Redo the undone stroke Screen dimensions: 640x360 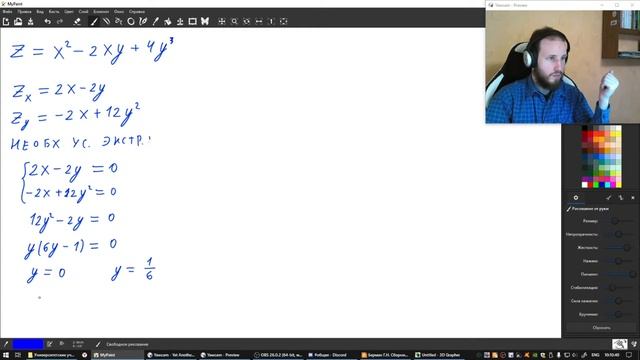[x=60, y=21]
